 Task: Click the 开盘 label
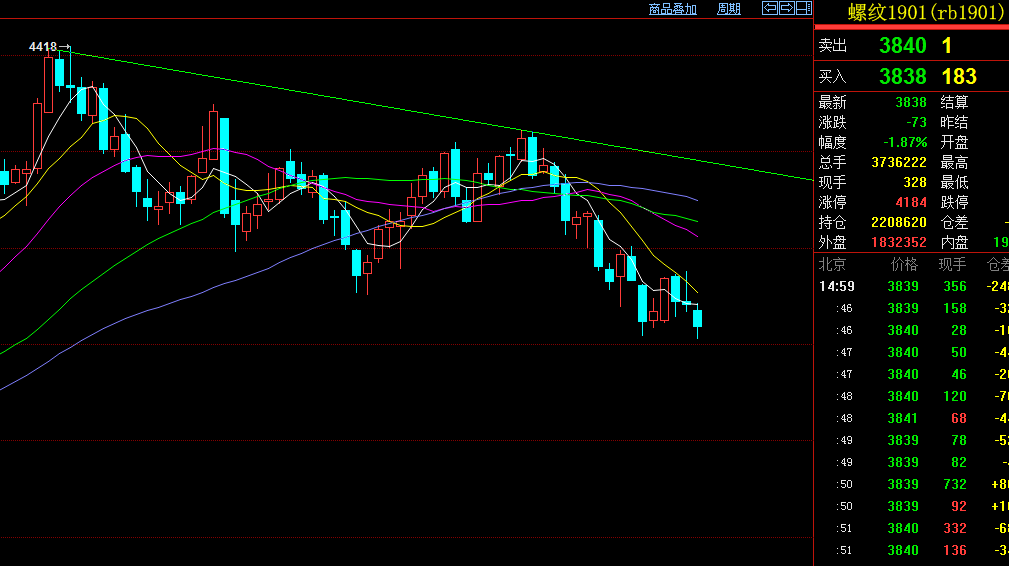point(954,142)
